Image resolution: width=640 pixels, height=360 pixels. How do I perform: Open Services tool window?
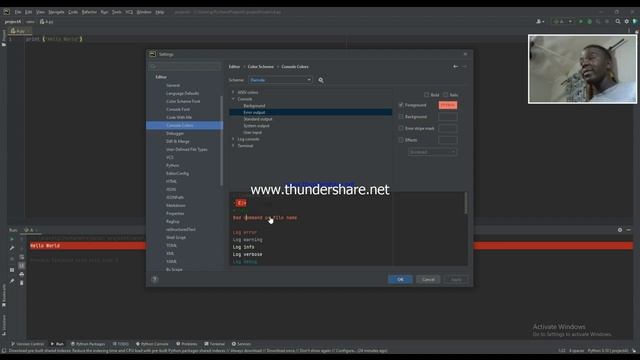click(x=241, y=344)
